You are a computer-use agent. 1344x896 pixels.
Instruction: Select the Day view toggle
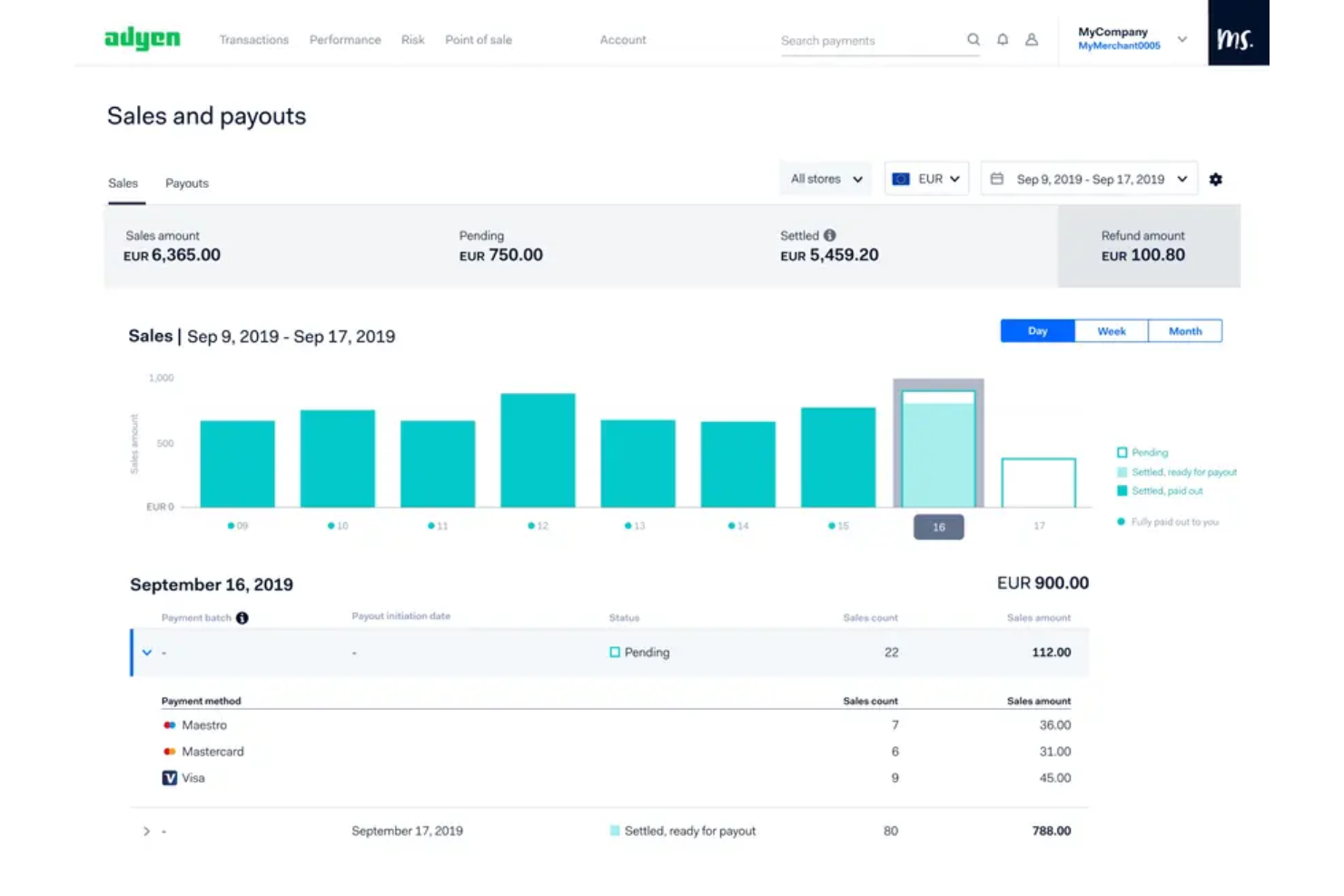(1036, 330)
